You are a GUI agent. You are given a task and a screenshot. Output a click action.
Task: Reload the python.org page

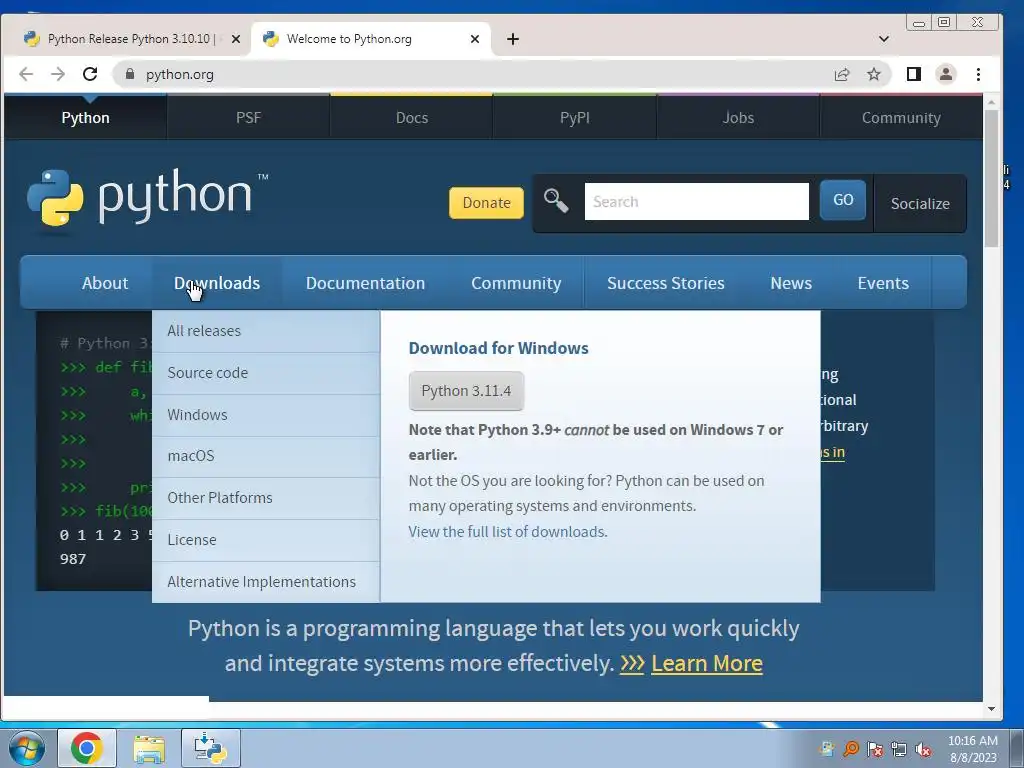point(90,74)
